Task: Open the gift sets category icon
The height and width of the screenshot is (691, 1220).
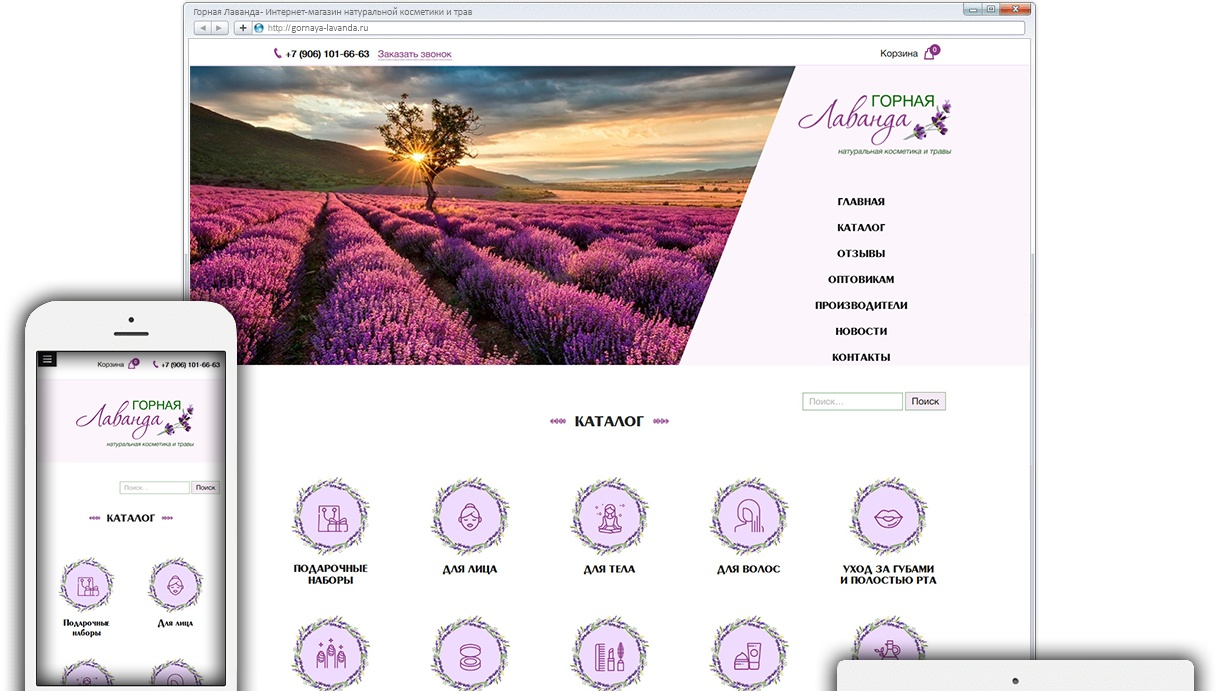Action: pos(330,516)
